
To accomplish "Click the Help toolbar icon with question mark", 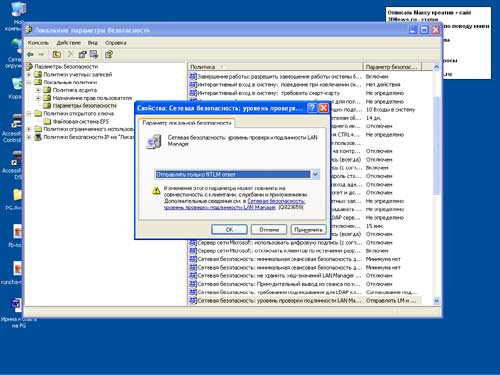I will tap(109, 54).
